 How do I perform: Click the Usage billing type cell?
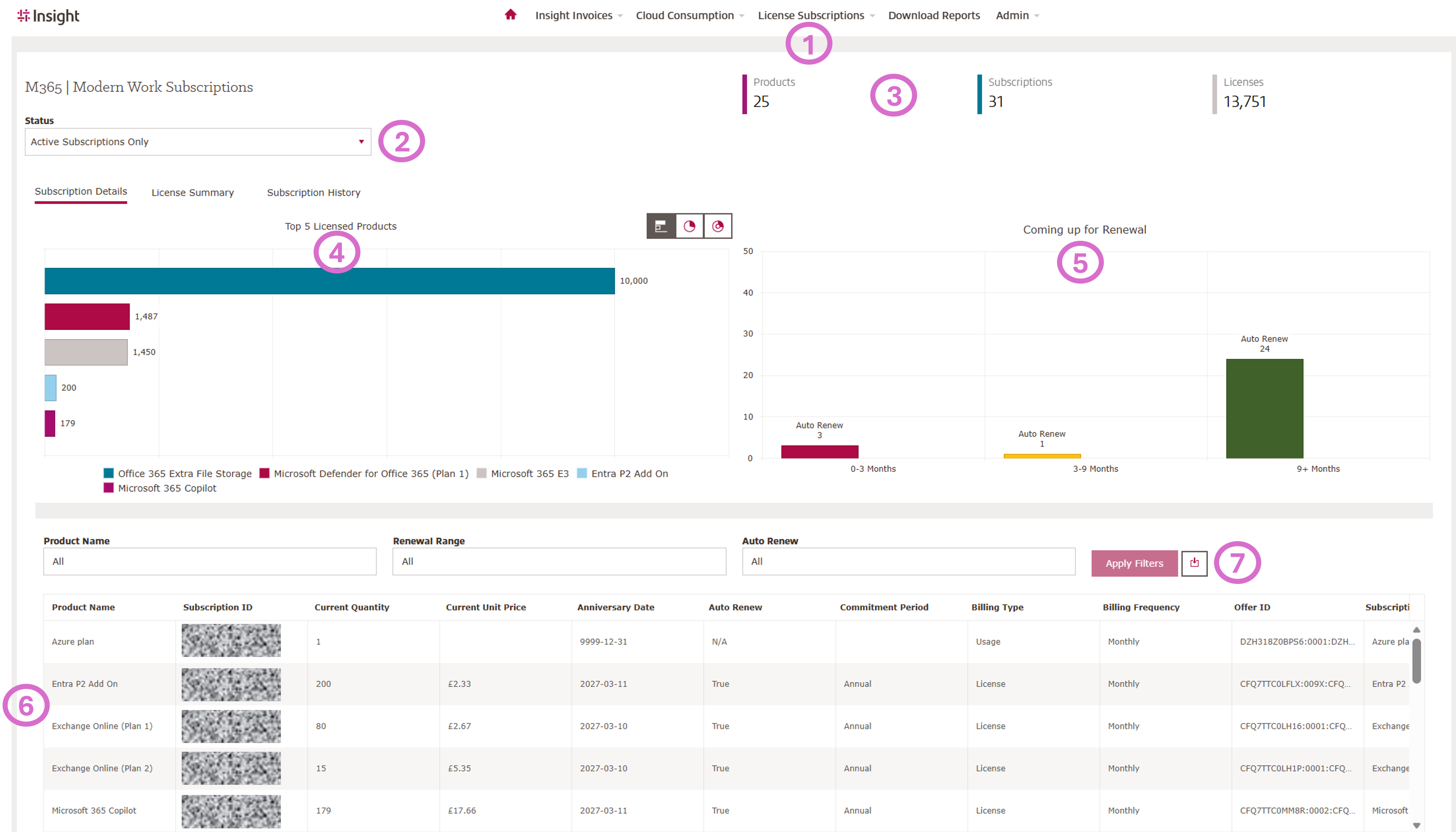tap(1033, 642)
